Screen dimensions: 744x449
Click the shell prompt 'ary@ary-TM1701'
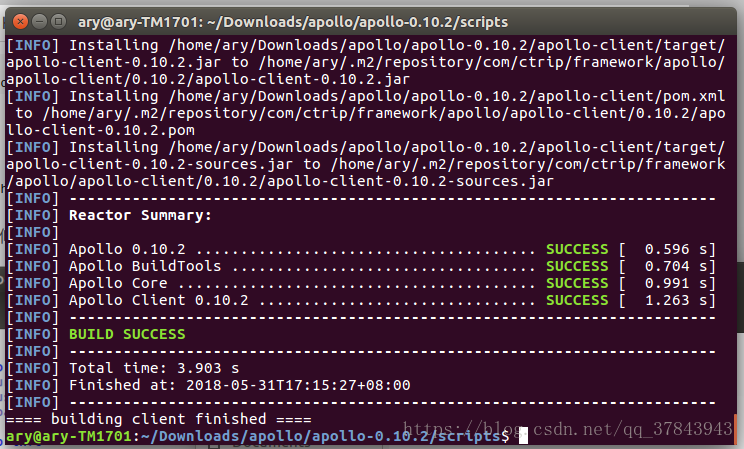click(x=69, y=436)
